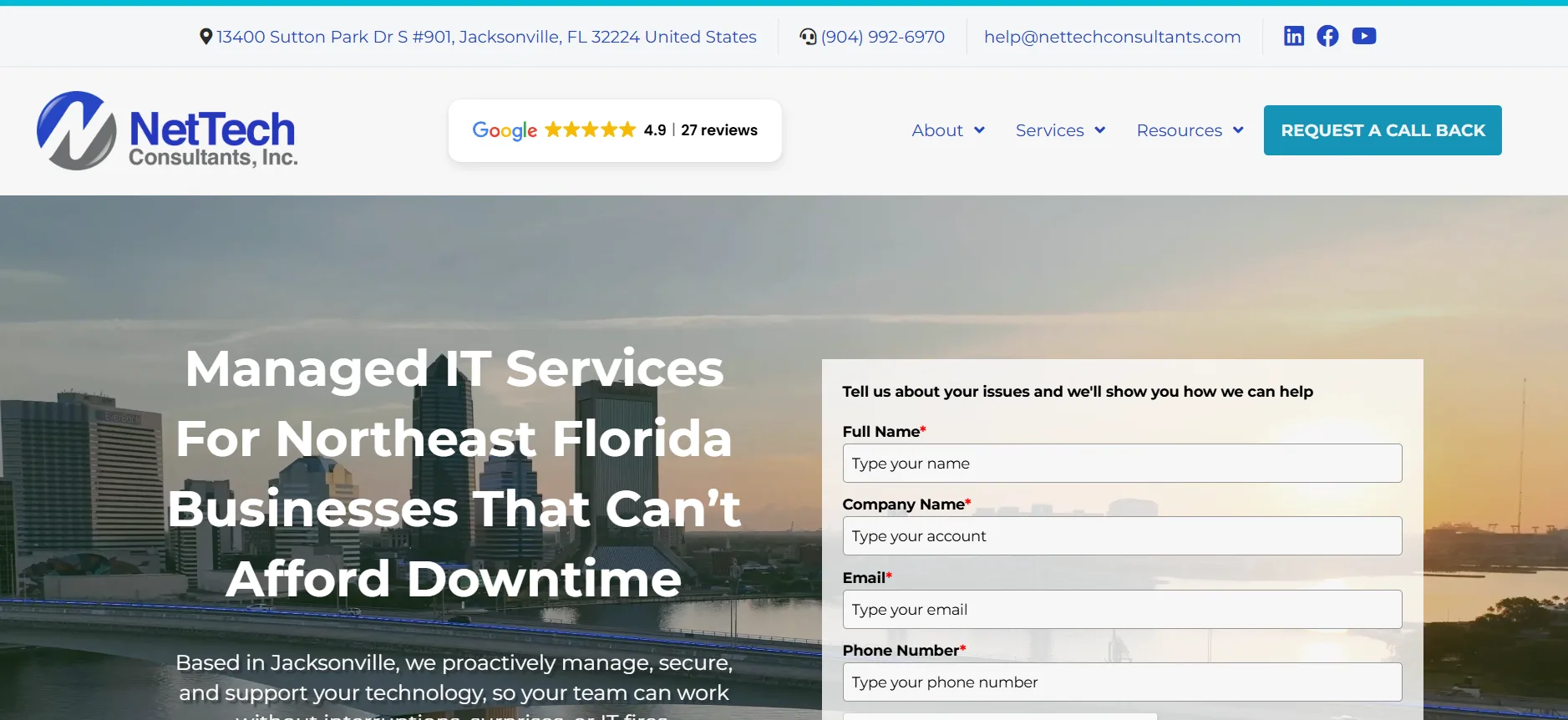Click the five gold stars rating
The image size is (1568, 720).
point(591,129)
